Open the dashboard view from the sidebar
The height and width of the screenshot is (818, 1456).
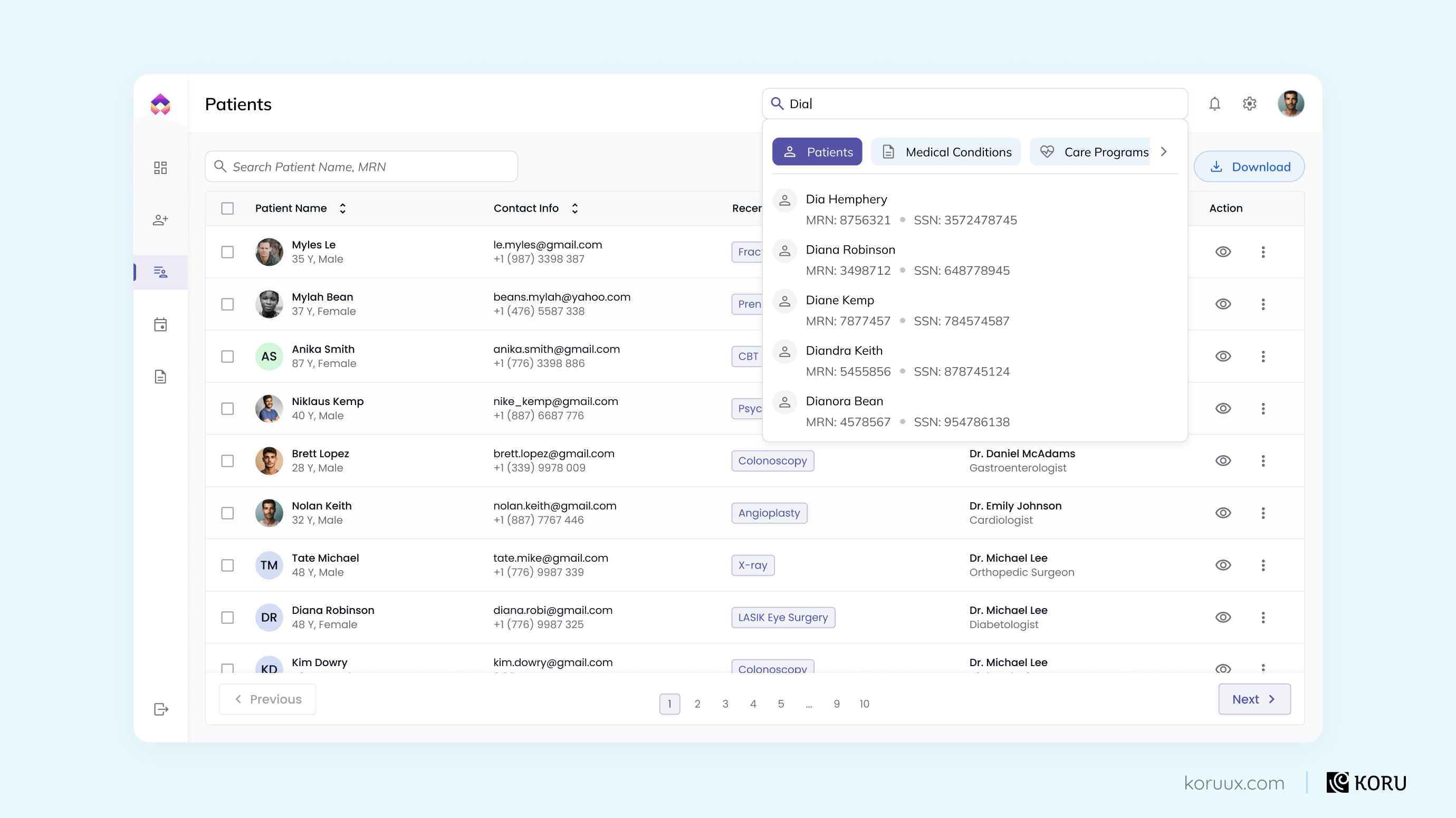tap(160, 167)
